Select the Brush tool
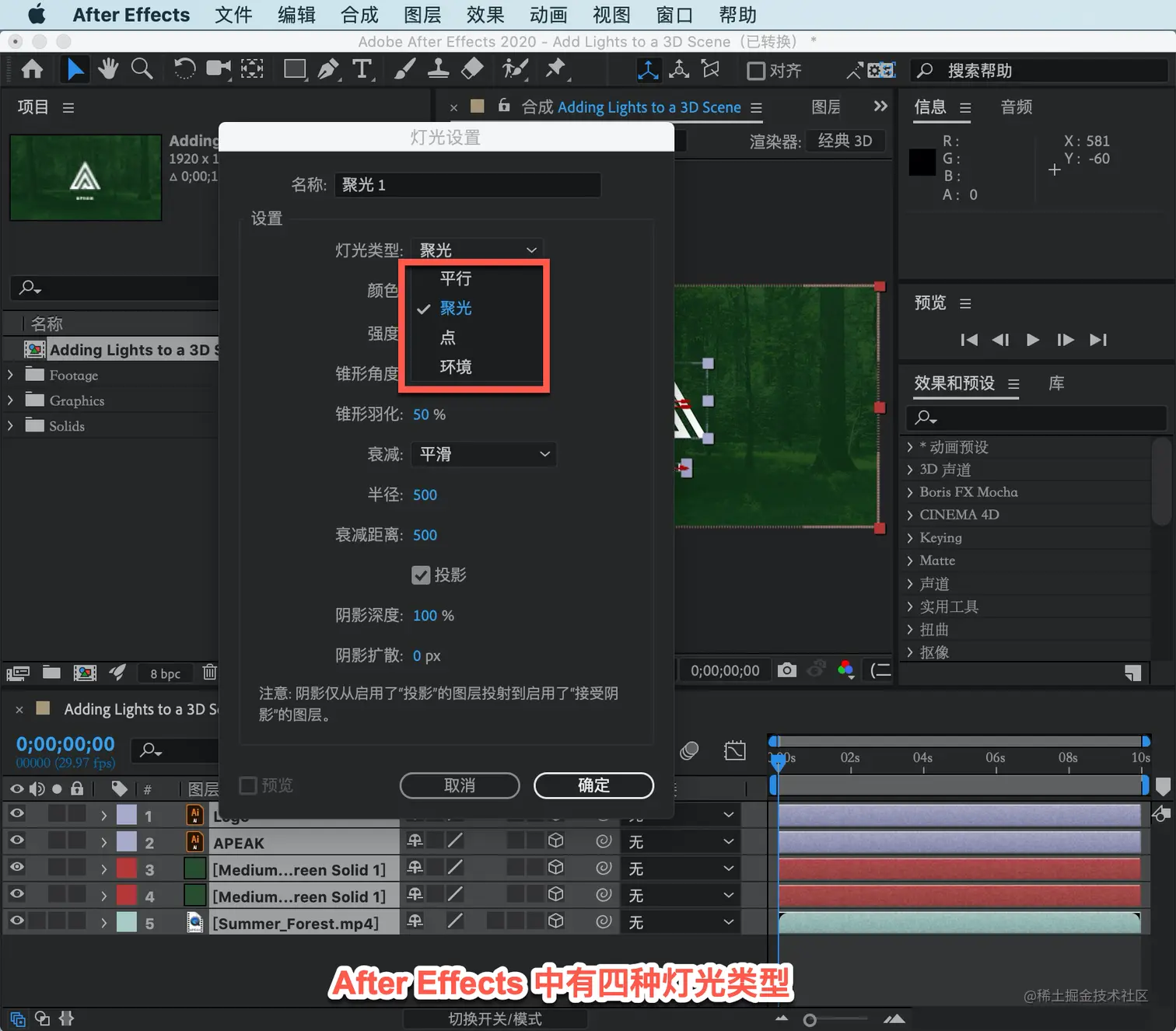This screenshot has width=1176, height=1031. coord(404,70)
